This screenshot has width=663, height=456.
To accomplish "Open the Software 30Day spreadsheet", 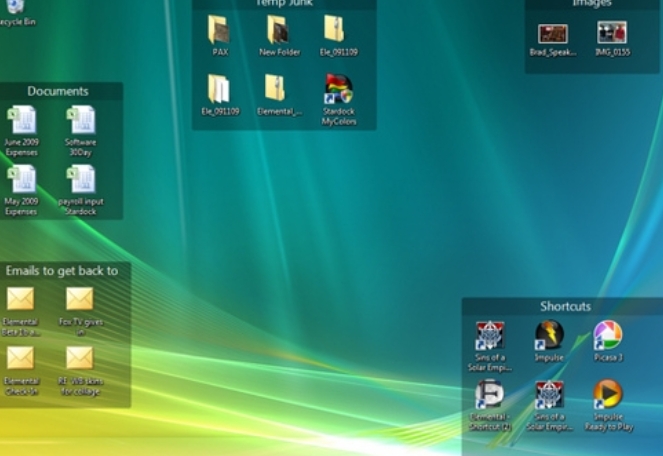I will click(x=81, y=120).
